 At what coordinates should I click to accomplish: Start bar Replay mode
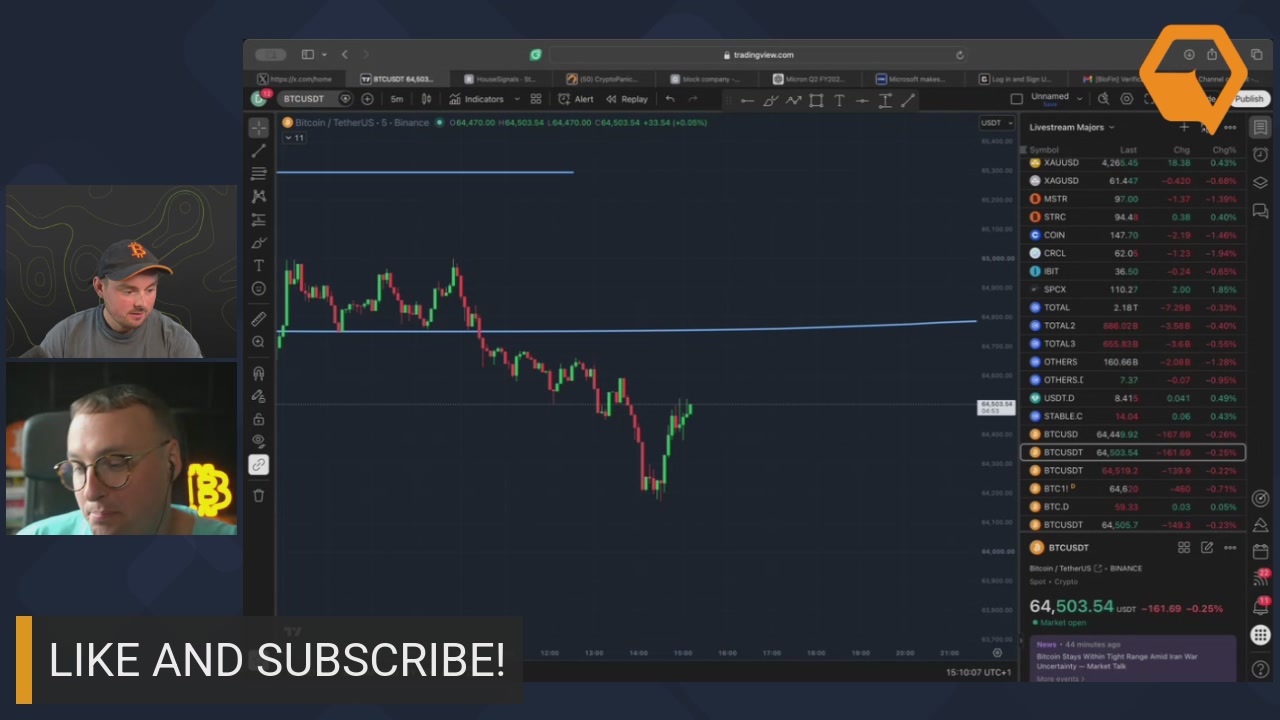(x=627, y=99)
